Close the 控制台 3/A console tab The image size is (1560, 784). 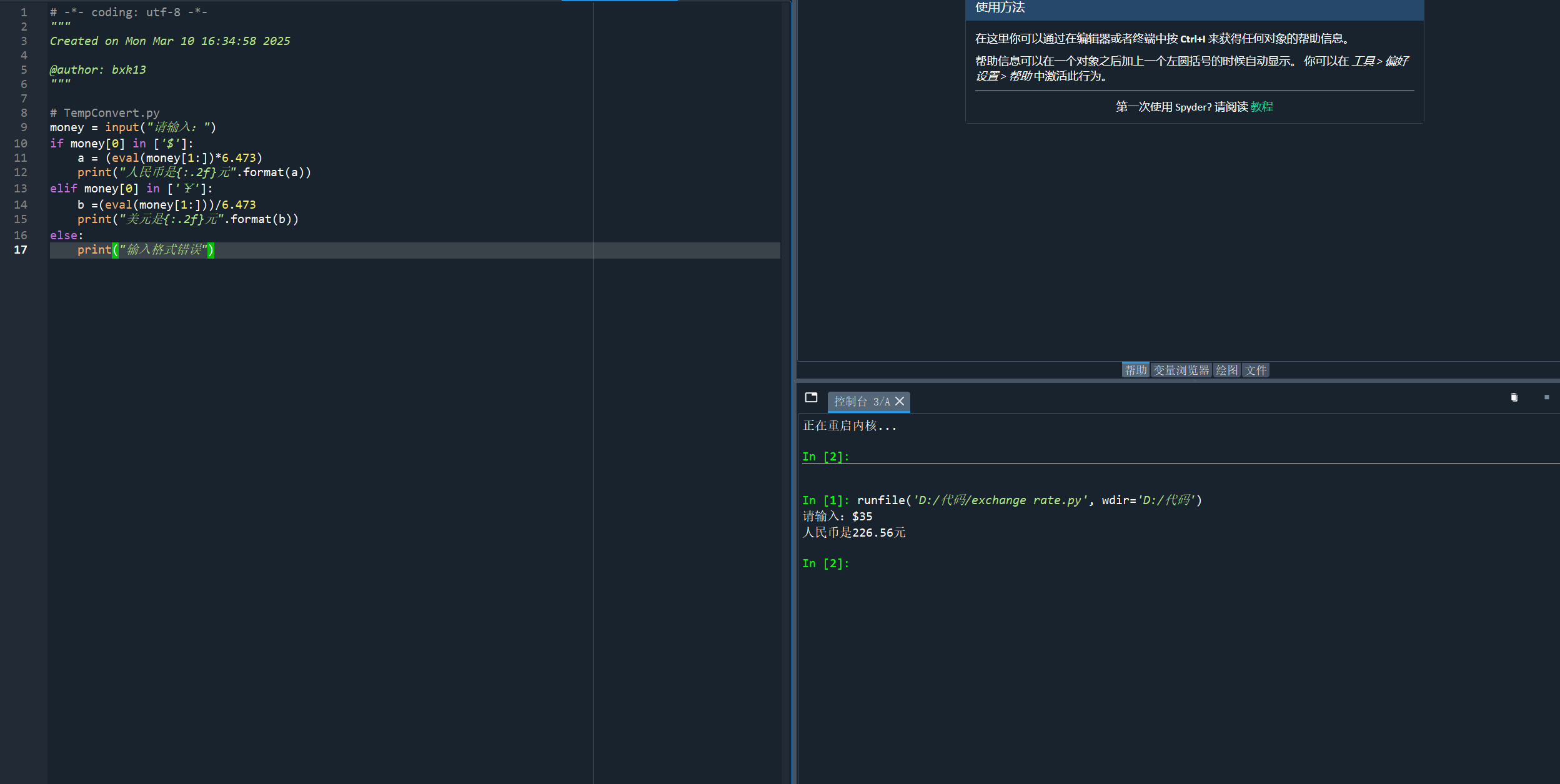[900, 402]
